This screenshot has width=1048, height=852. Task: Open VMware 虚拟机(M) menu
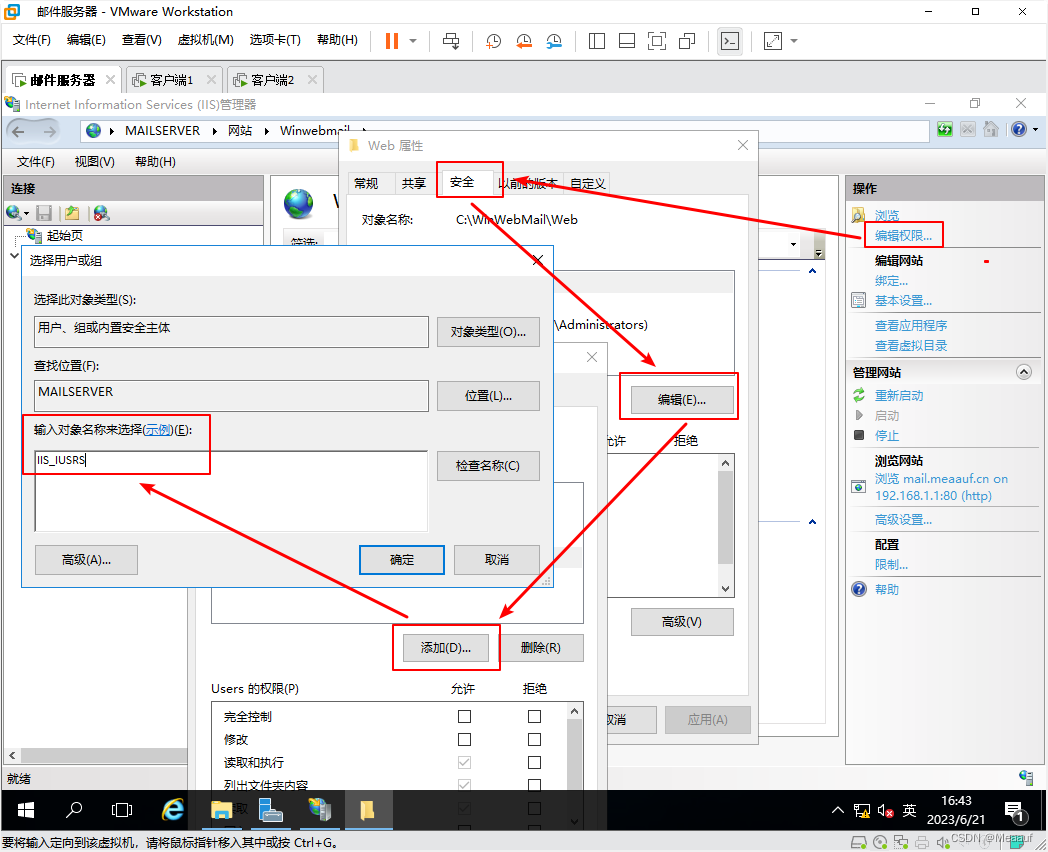(205, 40)
